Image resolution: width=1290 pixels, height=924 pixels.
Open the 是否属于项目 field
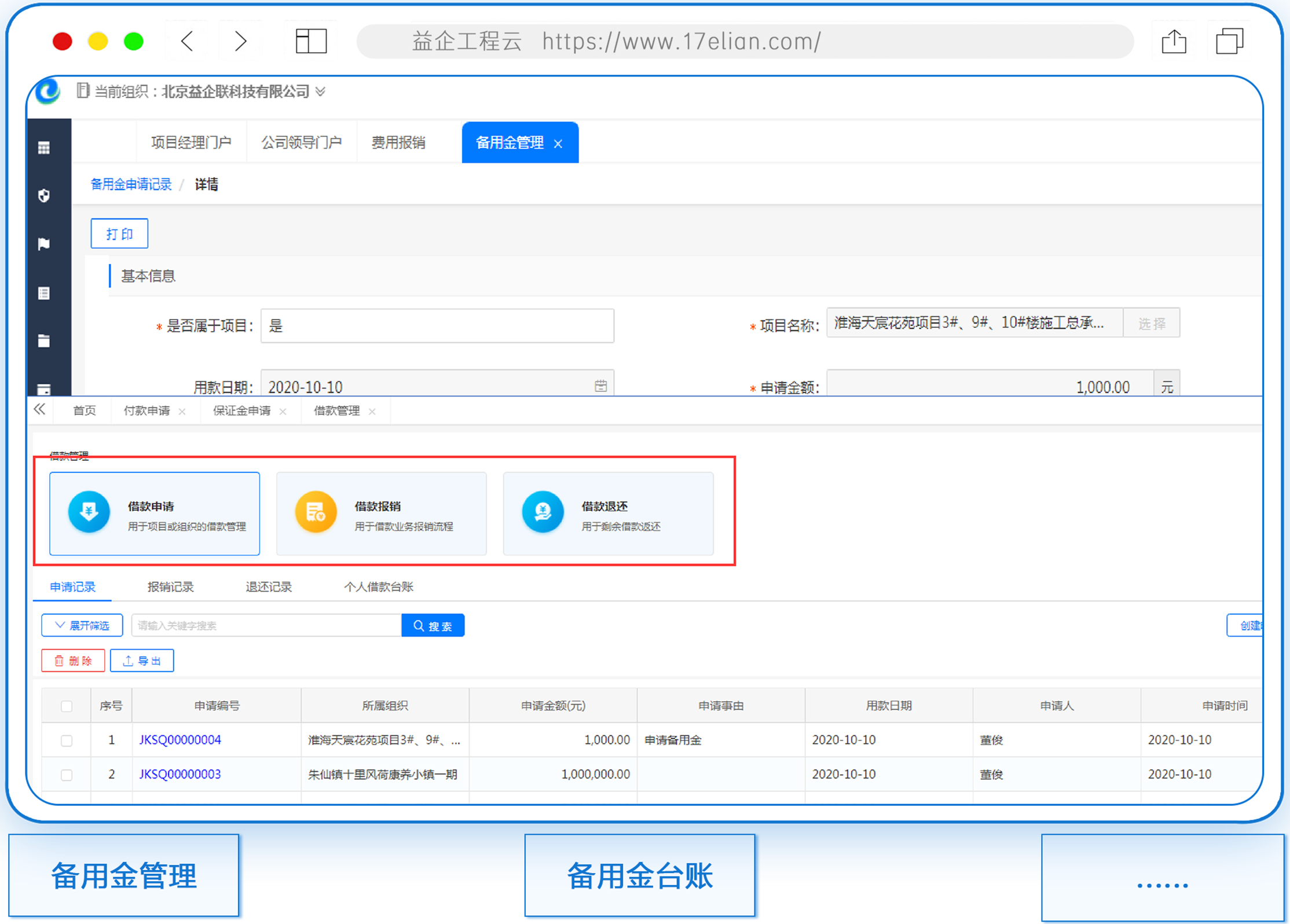point(437,326)
